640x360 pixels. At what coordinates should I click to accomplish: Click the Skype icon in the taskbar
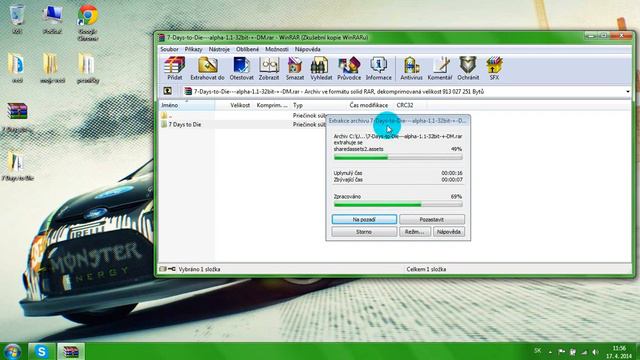pyautogui.click(x=41, y=351)
